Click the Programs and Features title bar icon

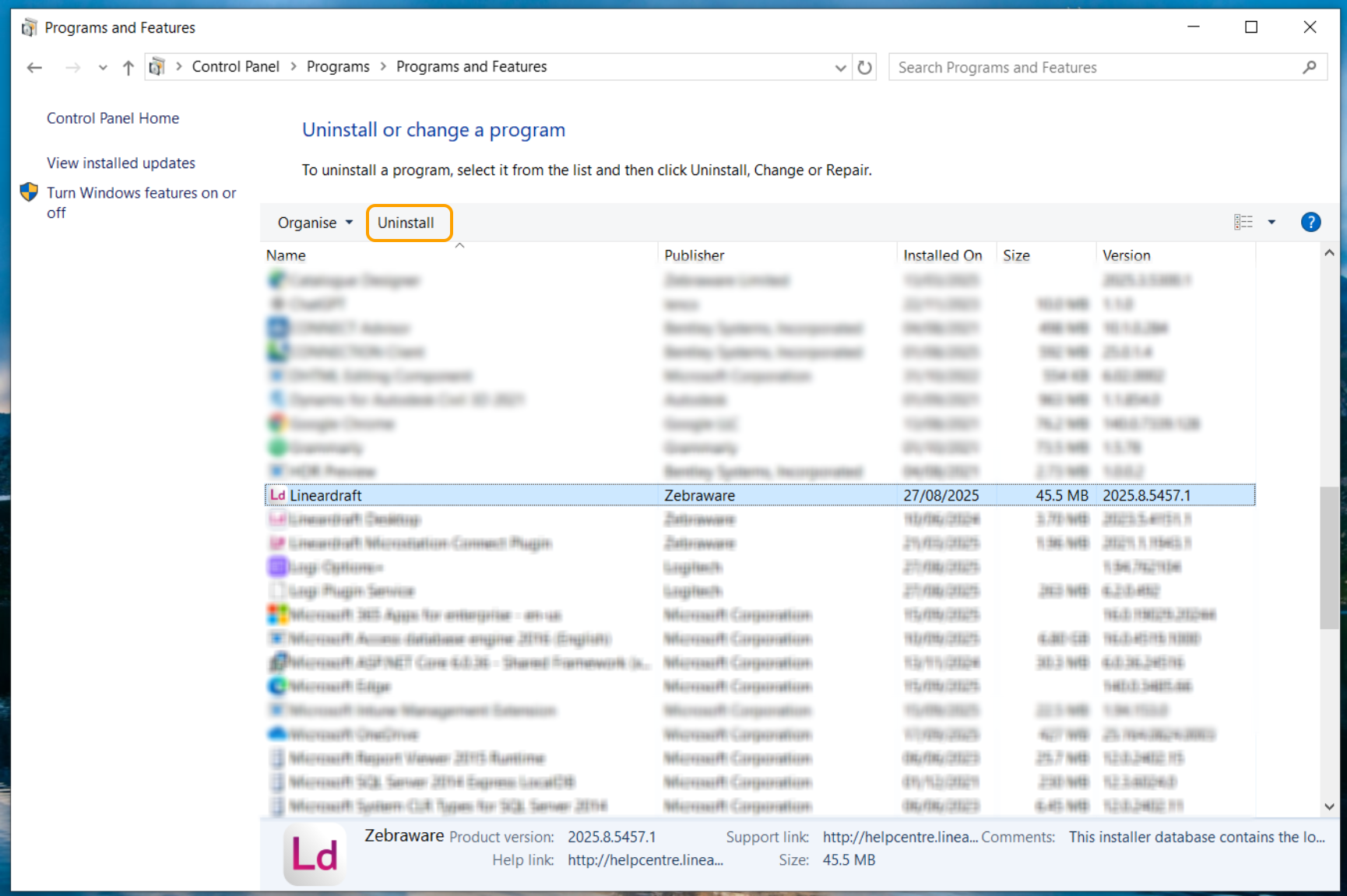click(29, 27)
